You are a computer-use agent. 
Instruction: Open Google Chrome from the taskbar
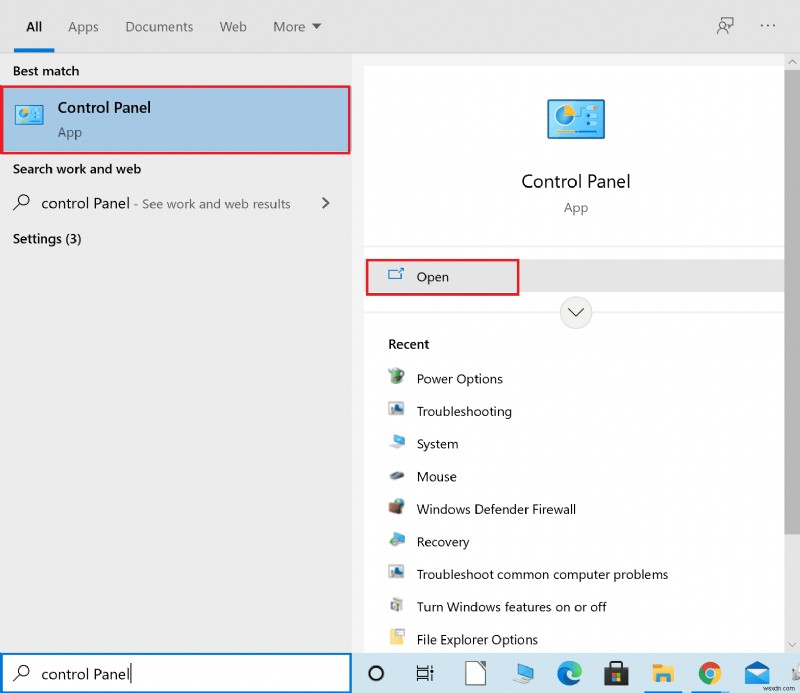[708, 673]
